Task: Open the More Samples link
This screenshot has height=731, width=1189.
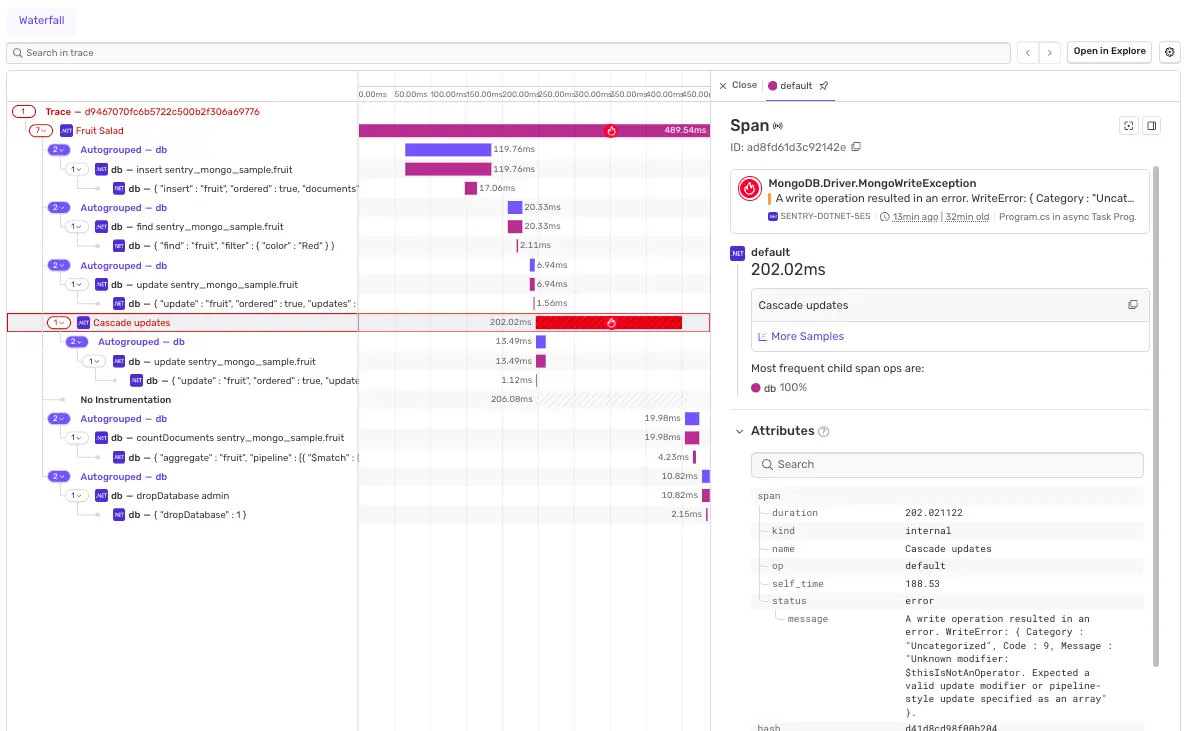Action: 801,336
